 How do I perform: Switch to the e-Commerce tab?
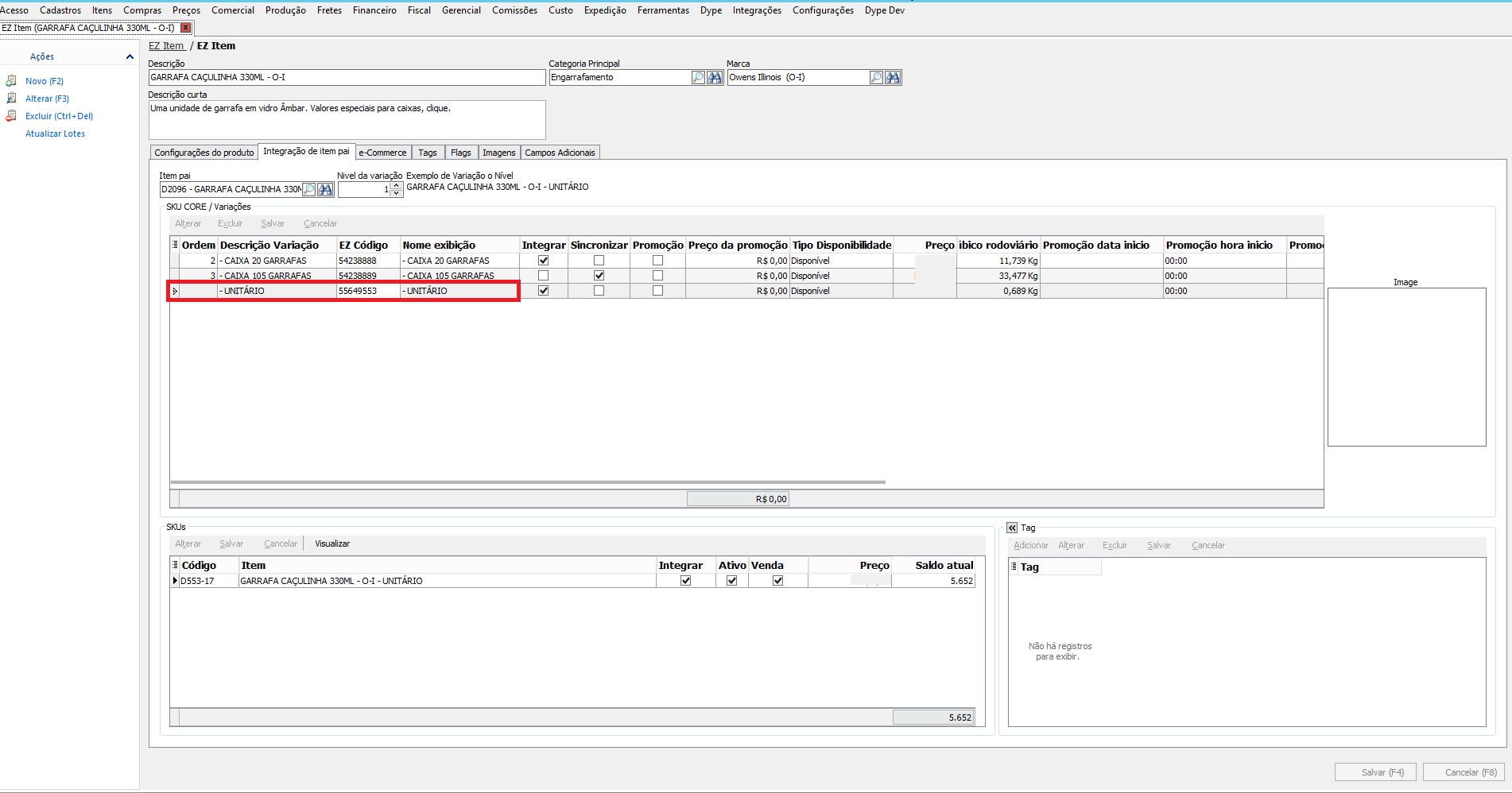(382, 153)
